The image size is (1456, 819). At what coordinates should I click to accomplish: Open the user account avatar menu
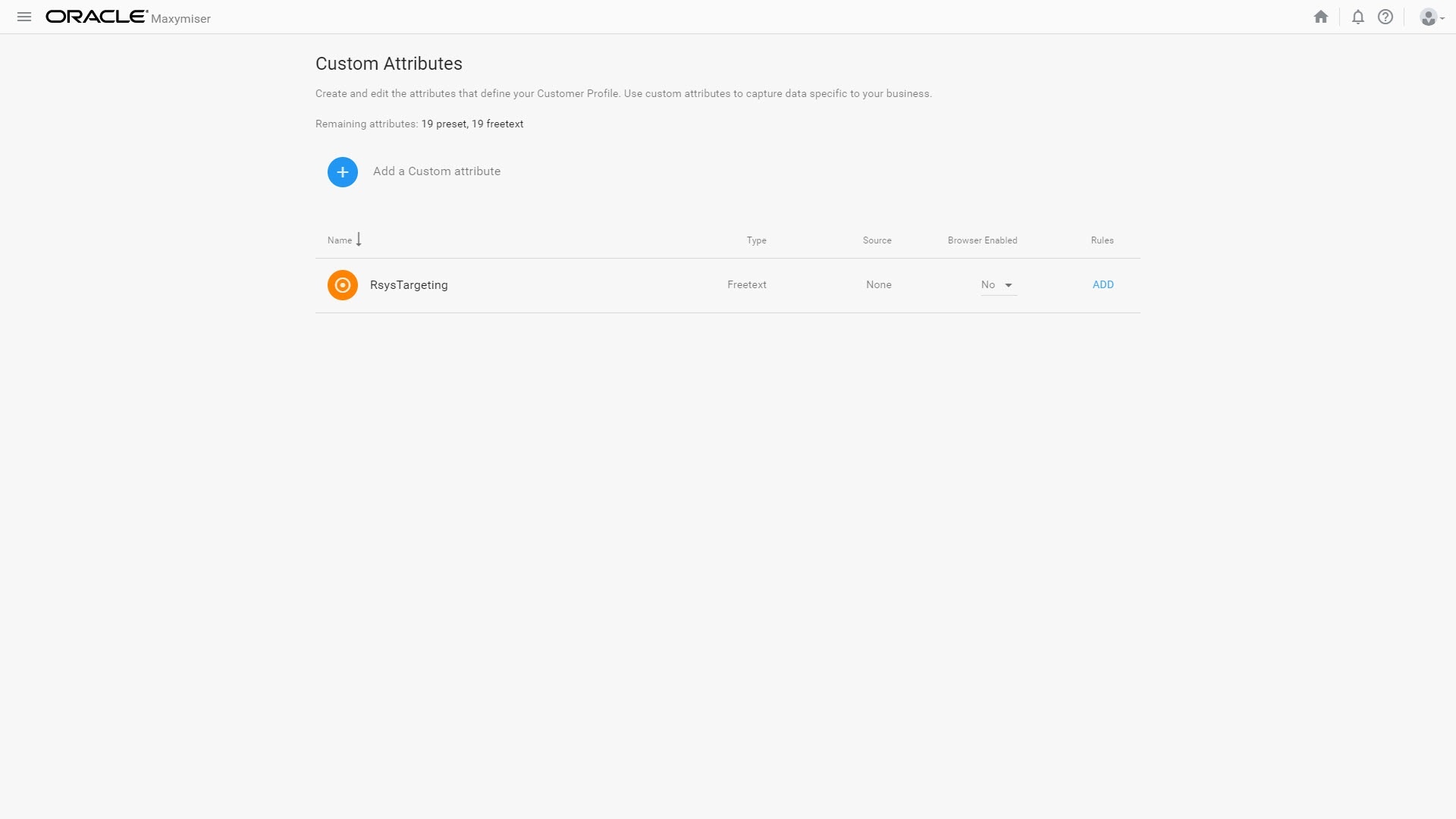1430,17
